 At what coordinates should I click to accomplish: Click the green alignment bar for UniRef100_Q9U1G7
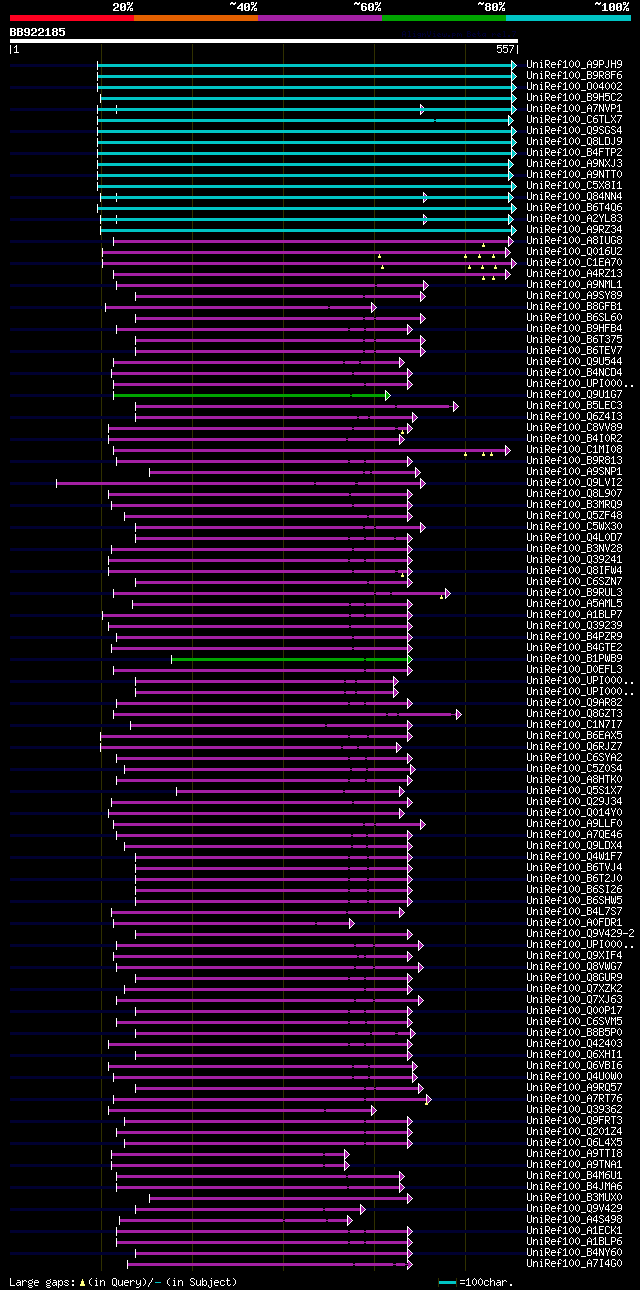coord(250,395)
